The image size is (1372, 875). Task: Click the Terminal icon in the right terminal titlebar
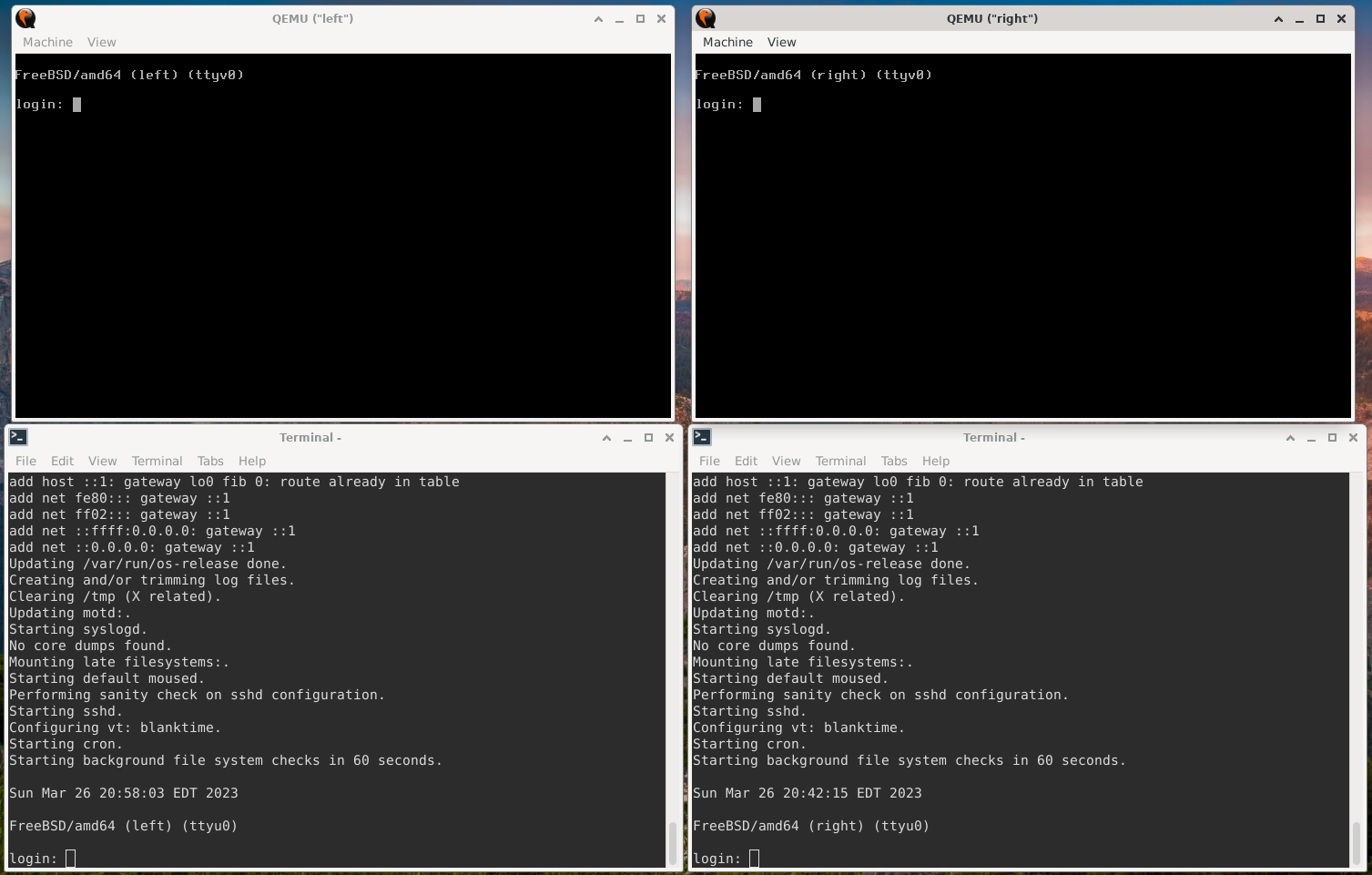tap(701, 437)
